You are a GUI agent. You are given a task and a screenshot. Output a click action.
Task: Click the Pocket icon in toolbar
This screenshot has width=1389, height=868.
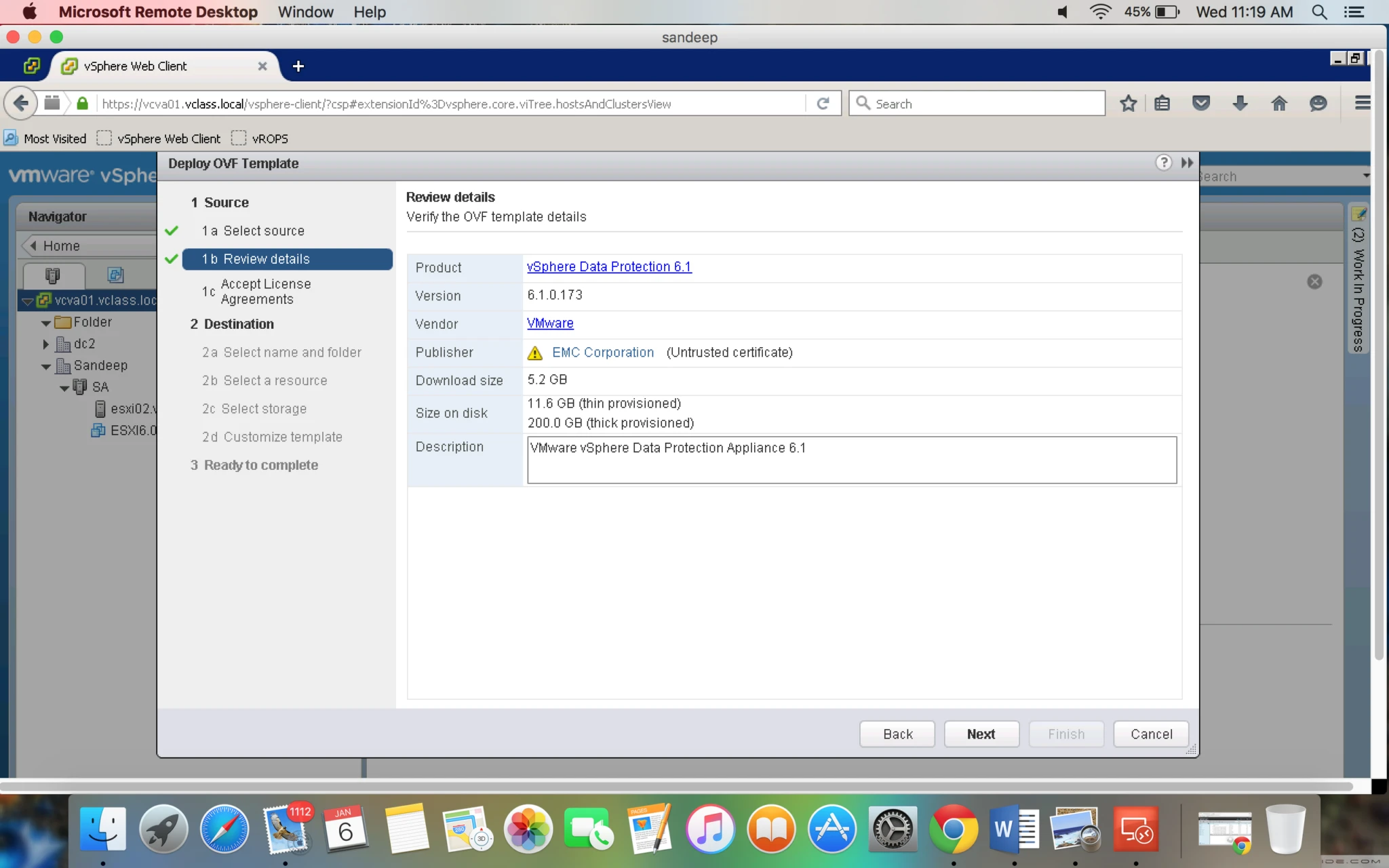click(1201, 103)
